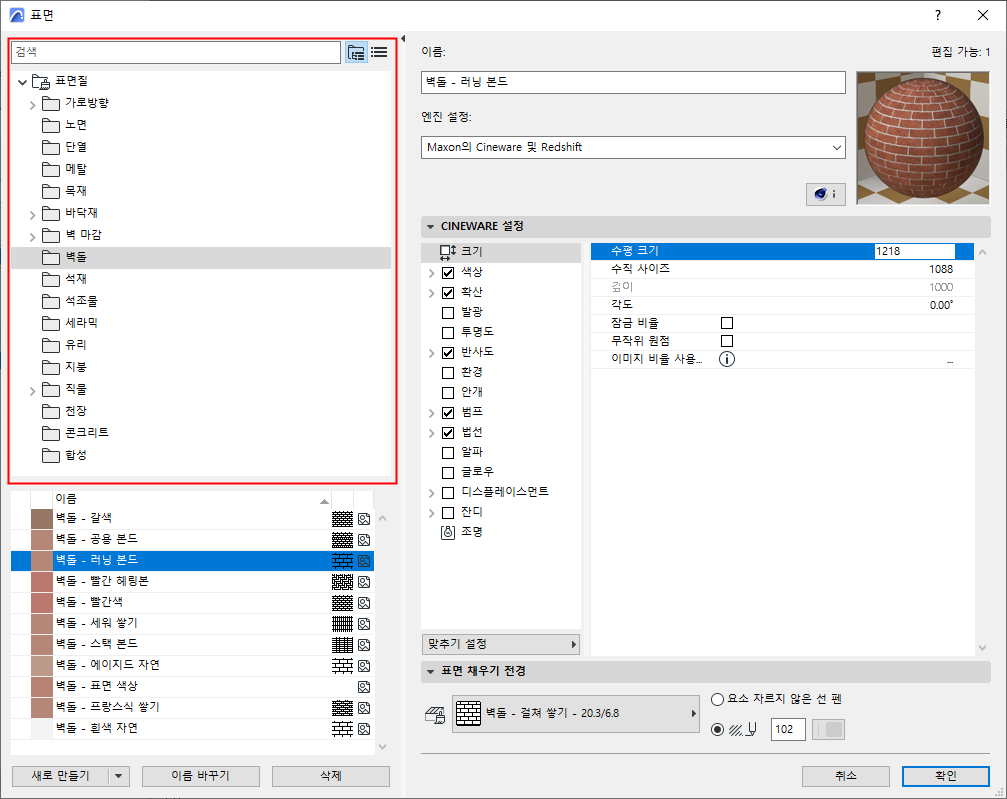Switch to flat list view icon
This screenshot has height=799, width=1007.
(380, 52)
